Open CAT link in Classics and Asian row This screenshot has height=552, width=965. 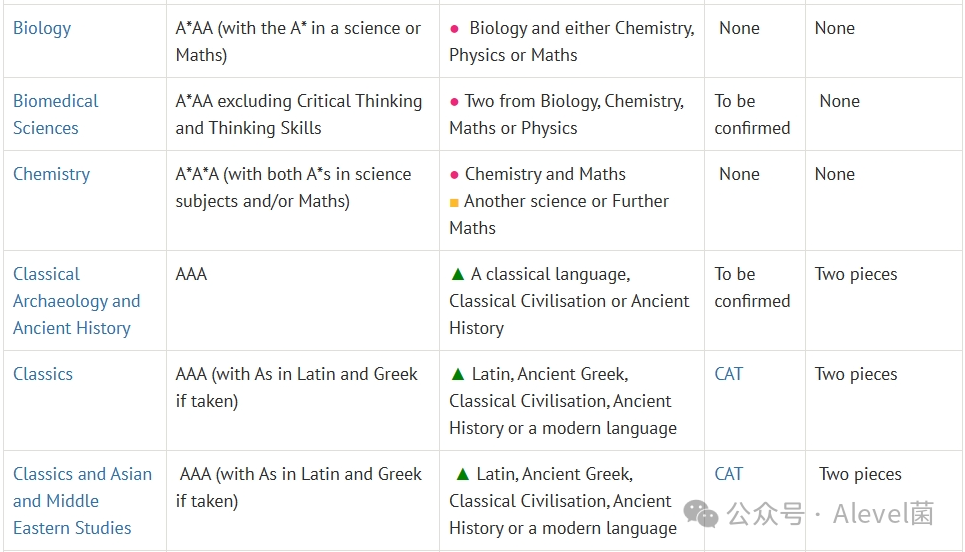pyautogui.click(x=729, y=474)
